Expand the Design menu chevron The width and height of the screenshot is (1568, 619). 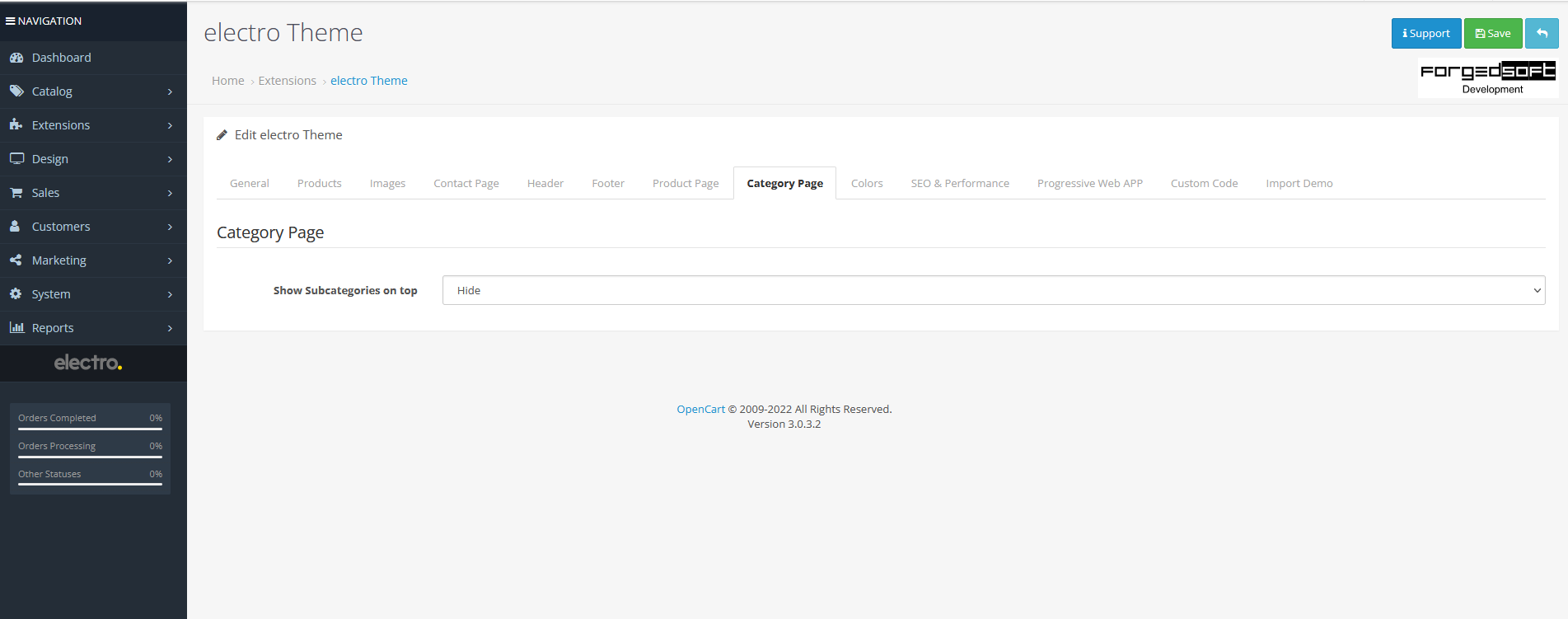point(170,159)
